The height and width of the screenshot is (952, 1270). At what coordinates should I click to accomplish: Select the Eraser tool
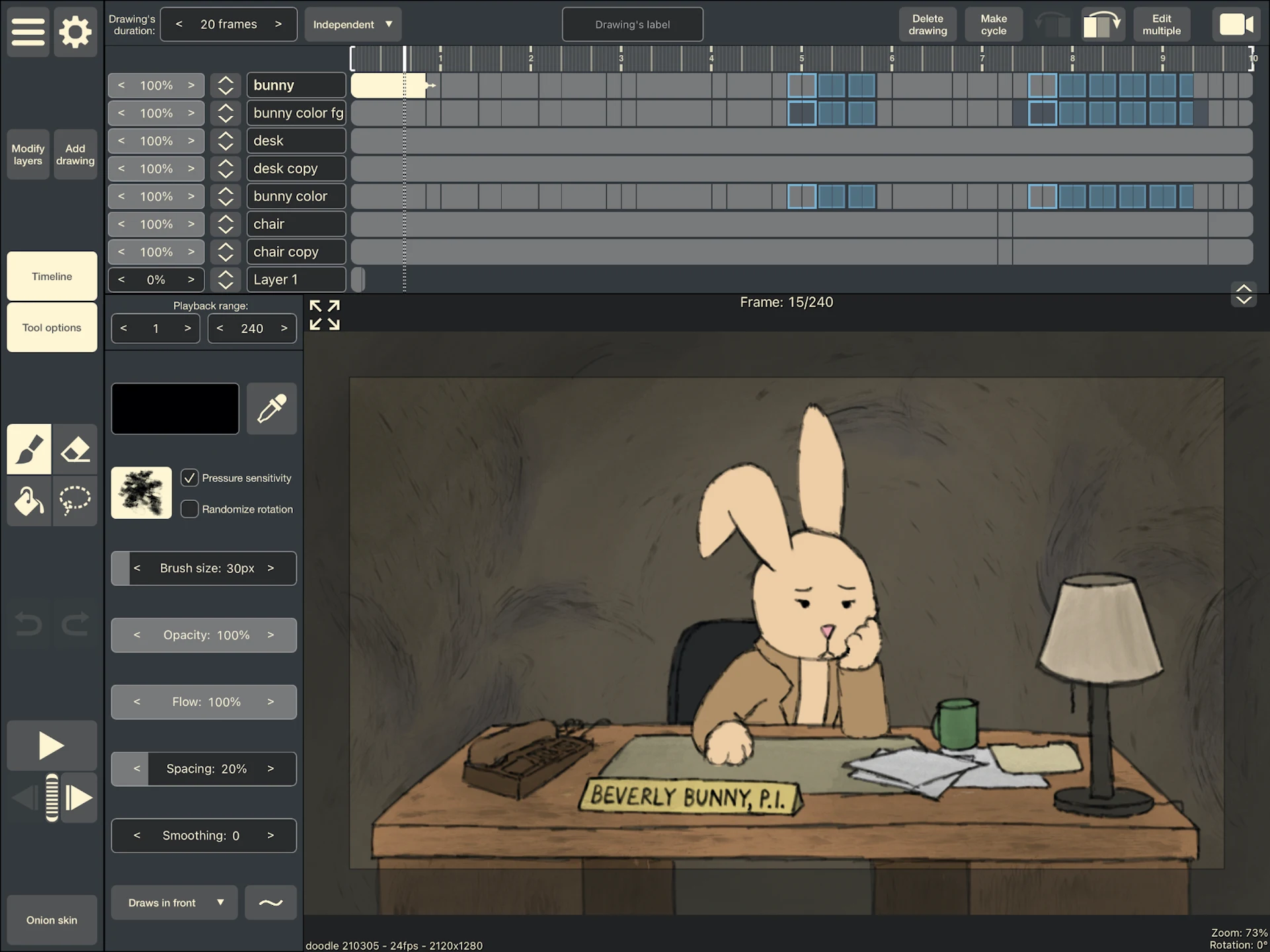click(75, 448)
